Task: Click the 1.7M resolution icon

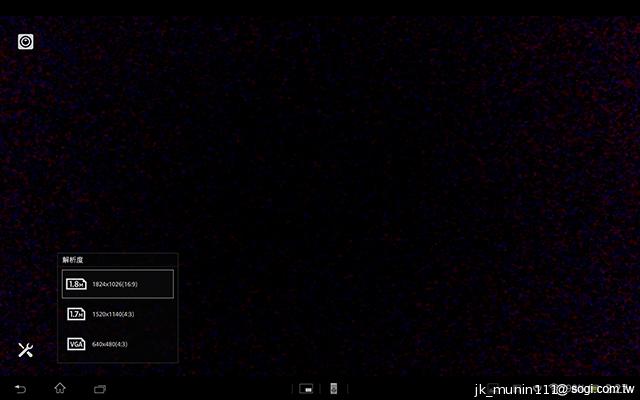Action: (76, 314)
